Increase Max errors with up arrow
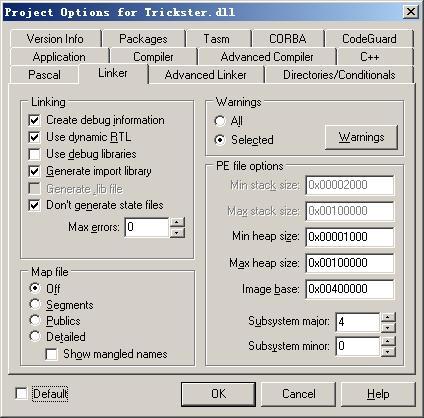Screen dimensions: 424x418 click(x=177, y=222)
